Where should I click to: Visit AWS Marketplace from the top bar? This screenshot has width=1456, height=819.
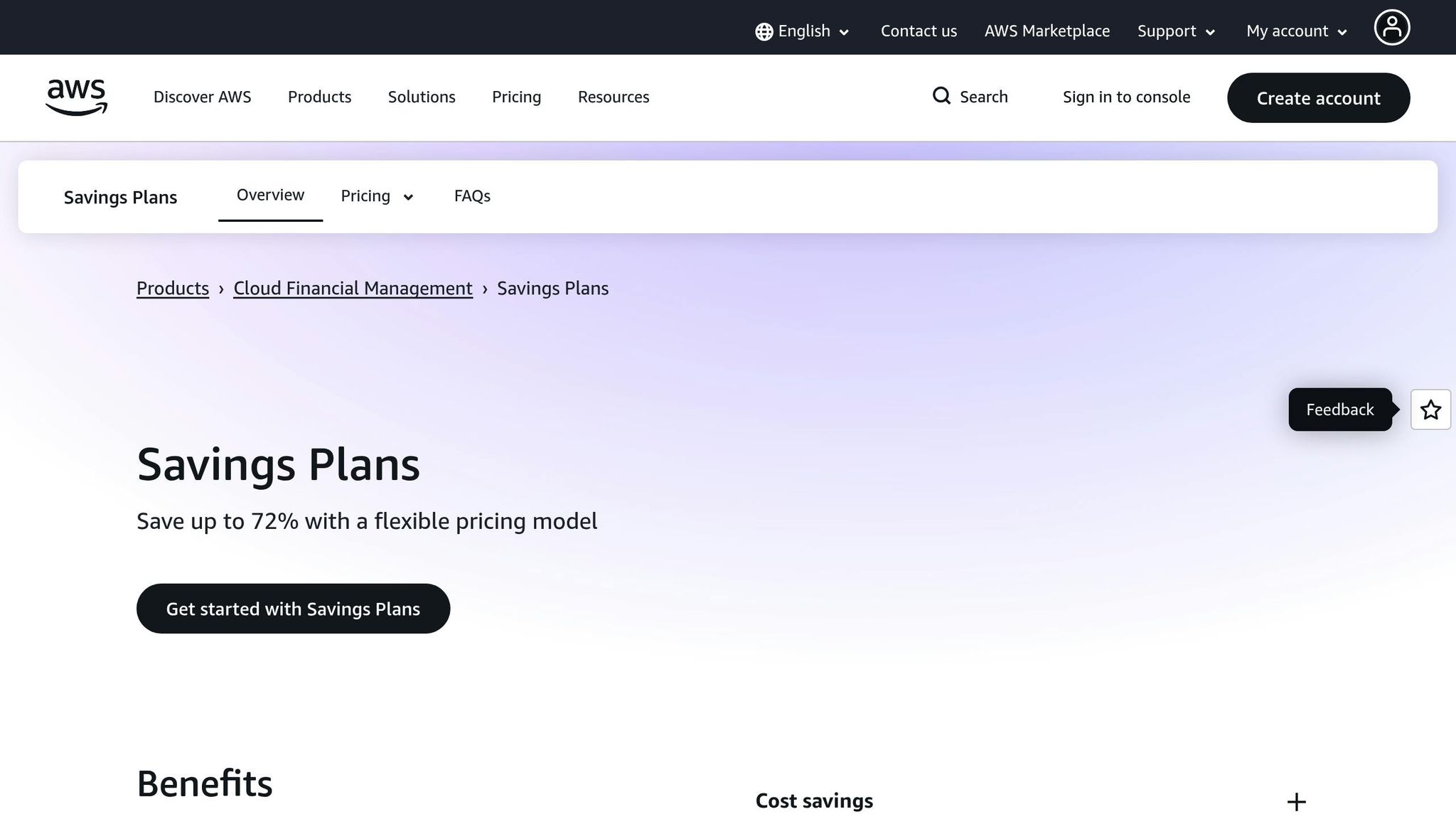pos(1046,31)
